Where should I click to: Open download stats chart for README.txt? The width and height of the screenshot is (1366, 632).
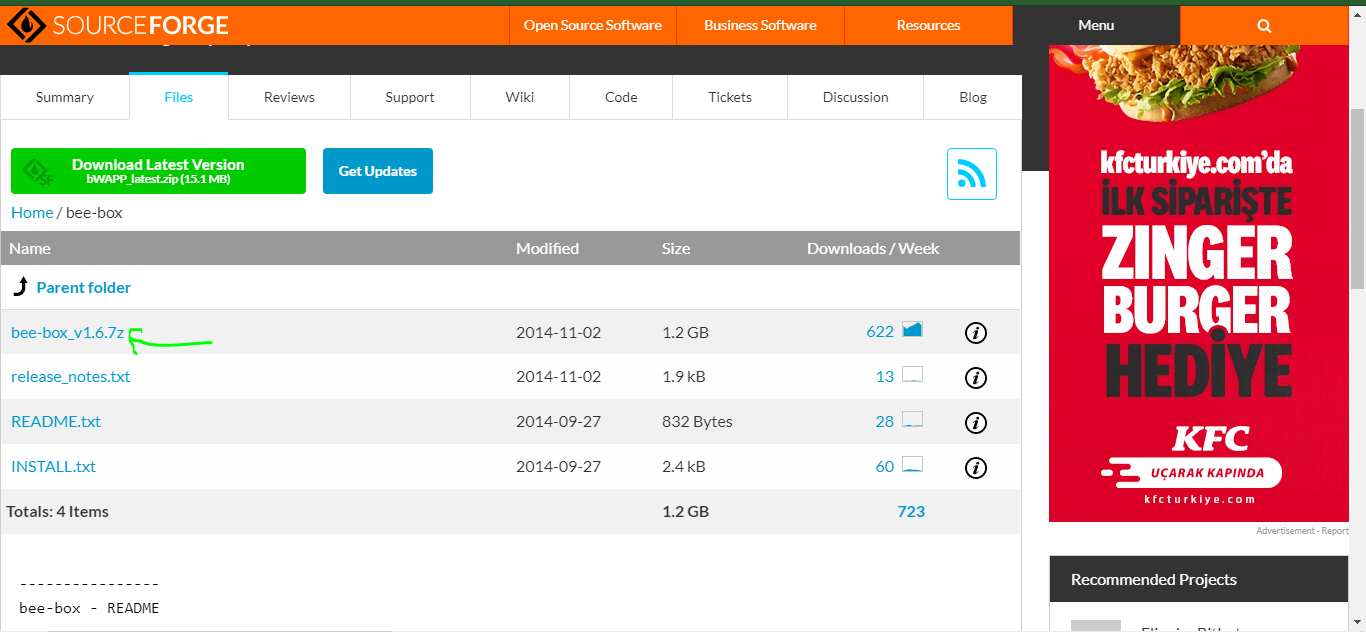tap(912, 419)
